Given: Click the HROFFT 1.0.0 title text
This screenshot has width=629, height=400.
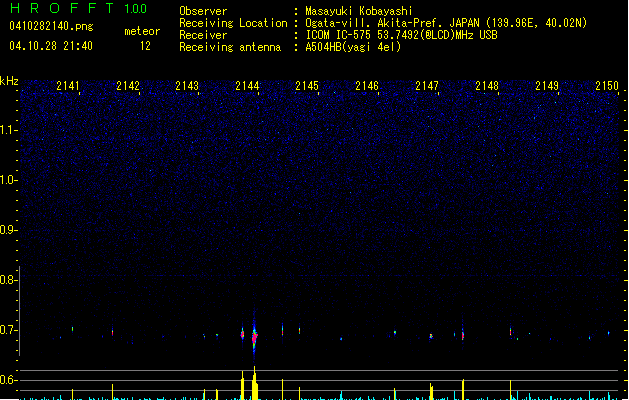Looking at the screenshot, I should [x=78, y=8].
